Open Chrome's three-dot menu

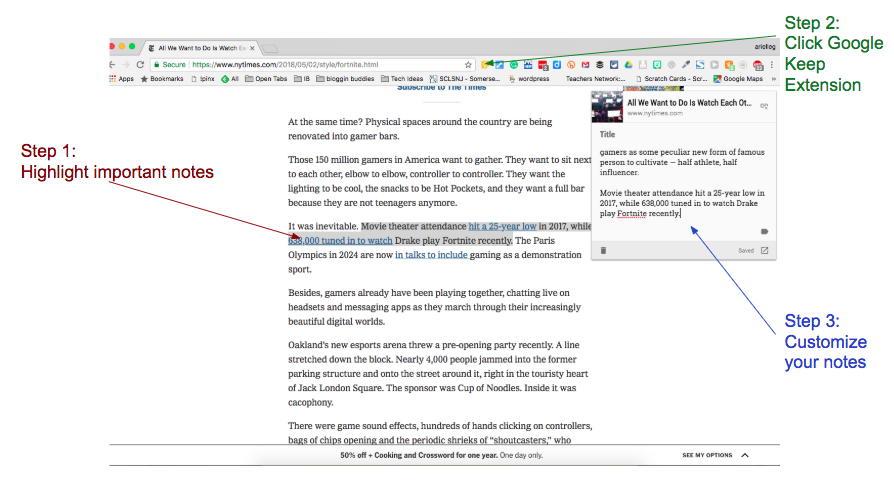pos(772,65)
